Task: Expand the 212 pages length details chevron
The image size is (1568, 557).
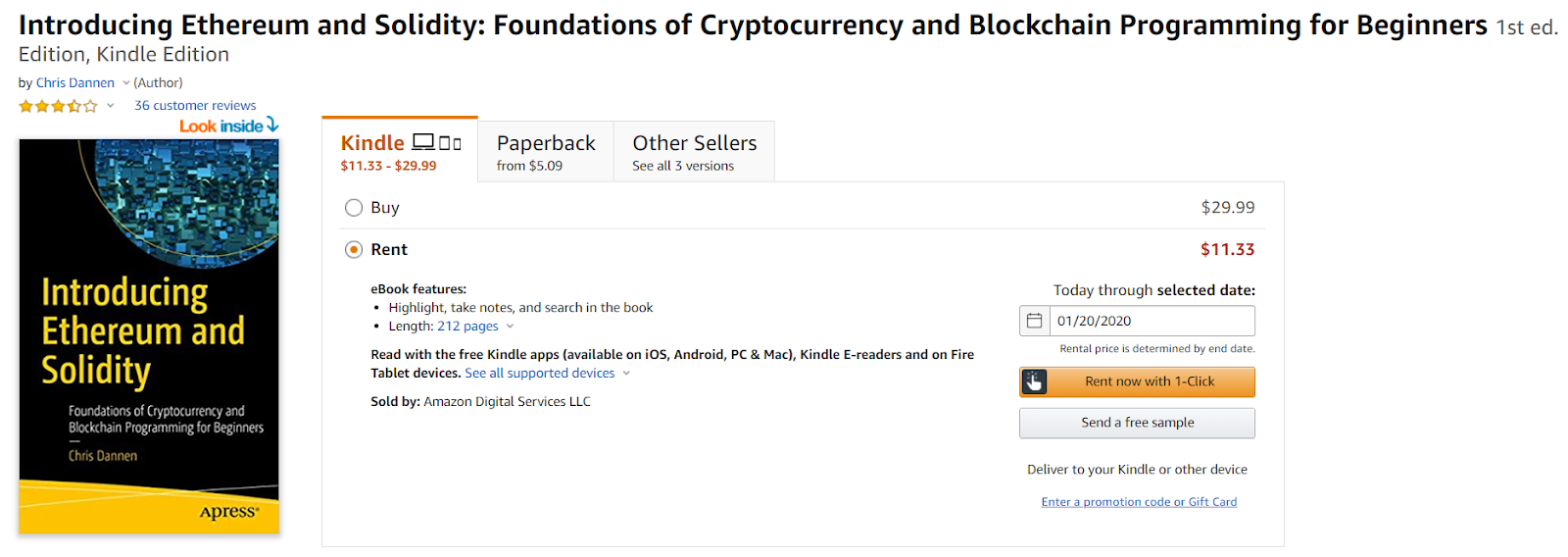Action: click(510, 327)
